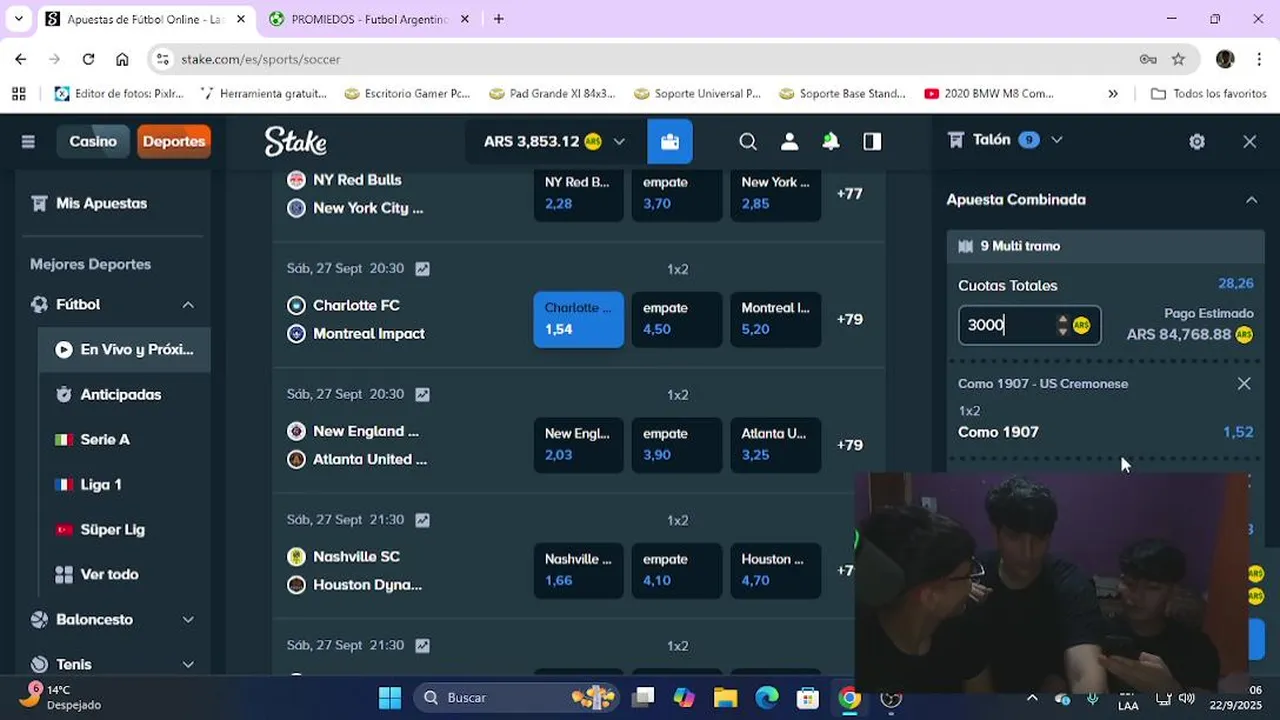Select New England odds 2,03
This screenshot has height=720, width=1280.
pyautogui.click(x=578, y=445)
